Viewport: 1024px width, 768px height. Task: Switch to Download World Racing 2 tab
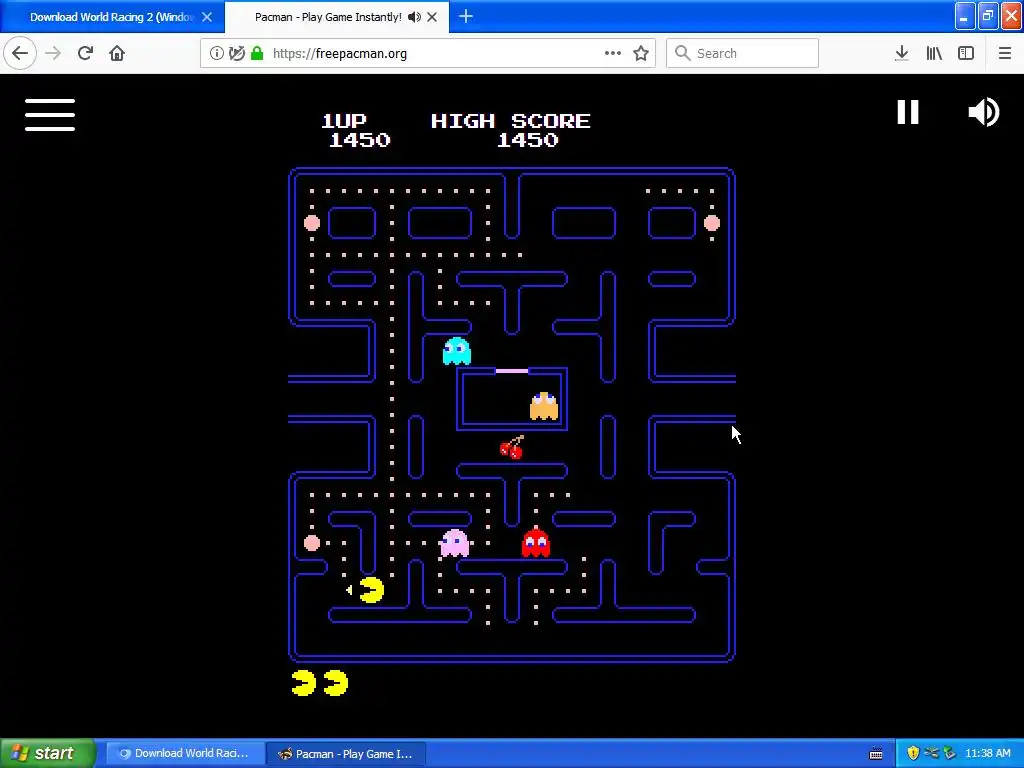112,17
